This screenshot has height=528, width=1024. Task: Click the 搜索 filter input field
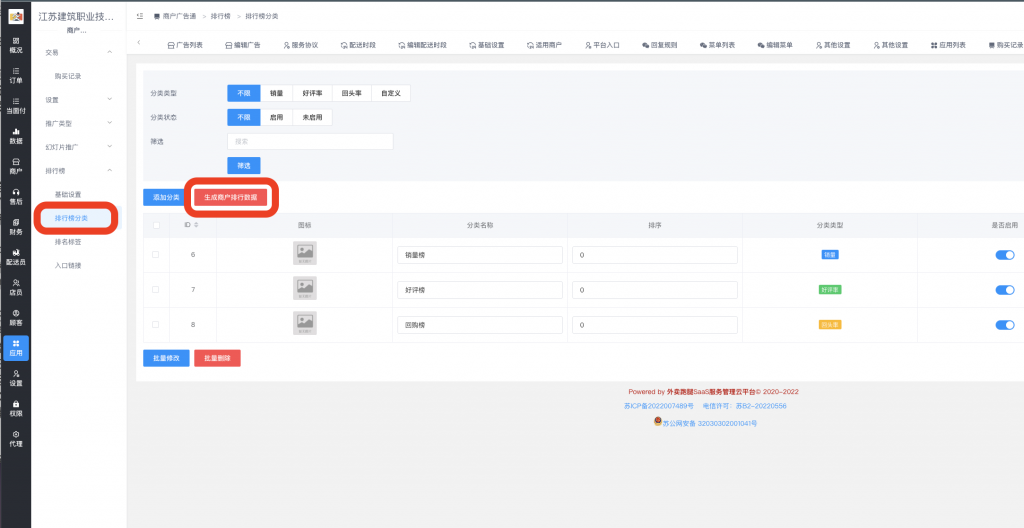[x=310, y=142]
